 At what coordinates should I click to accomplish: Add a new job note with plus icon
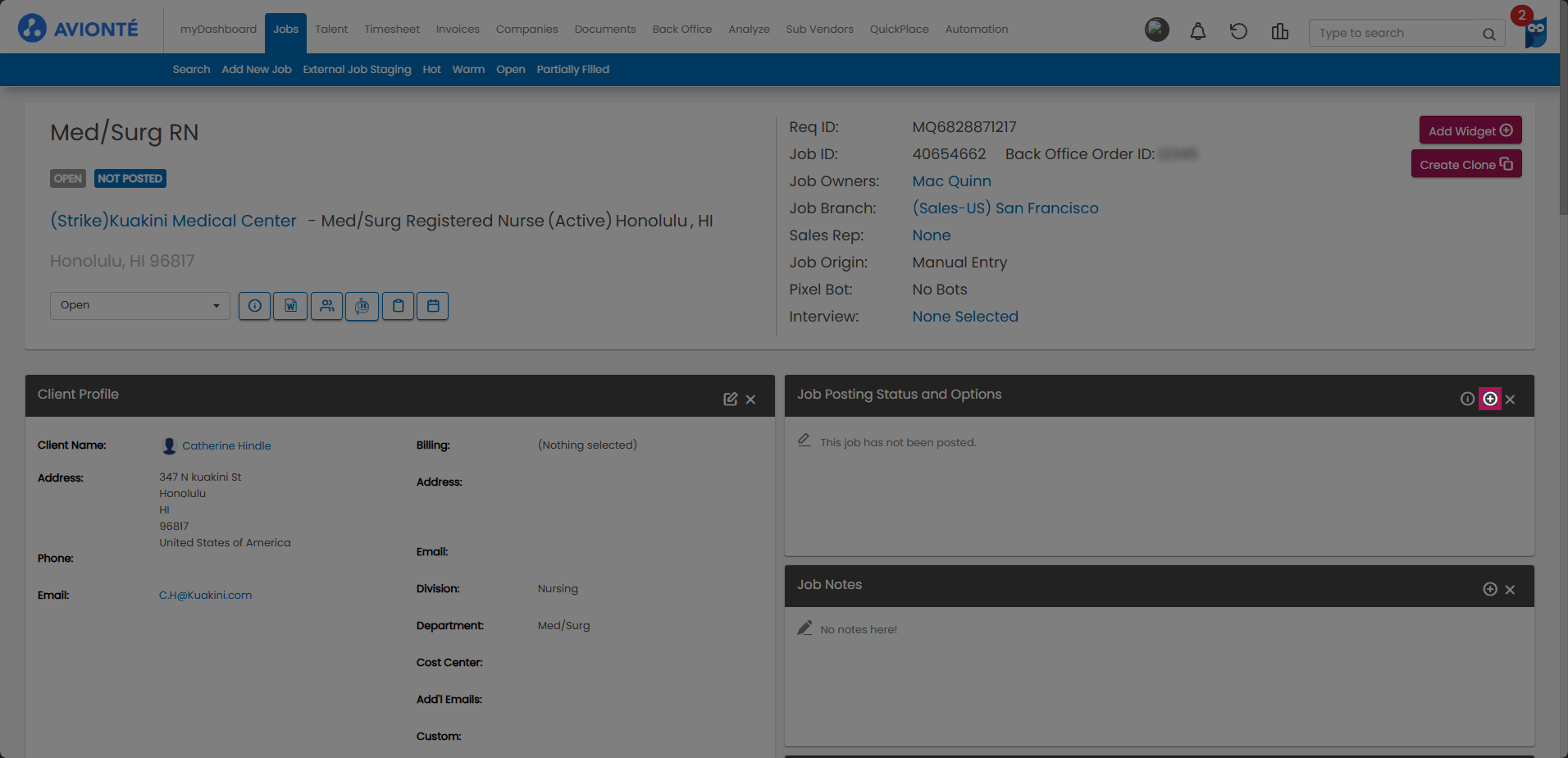(x=1490, y=589)
